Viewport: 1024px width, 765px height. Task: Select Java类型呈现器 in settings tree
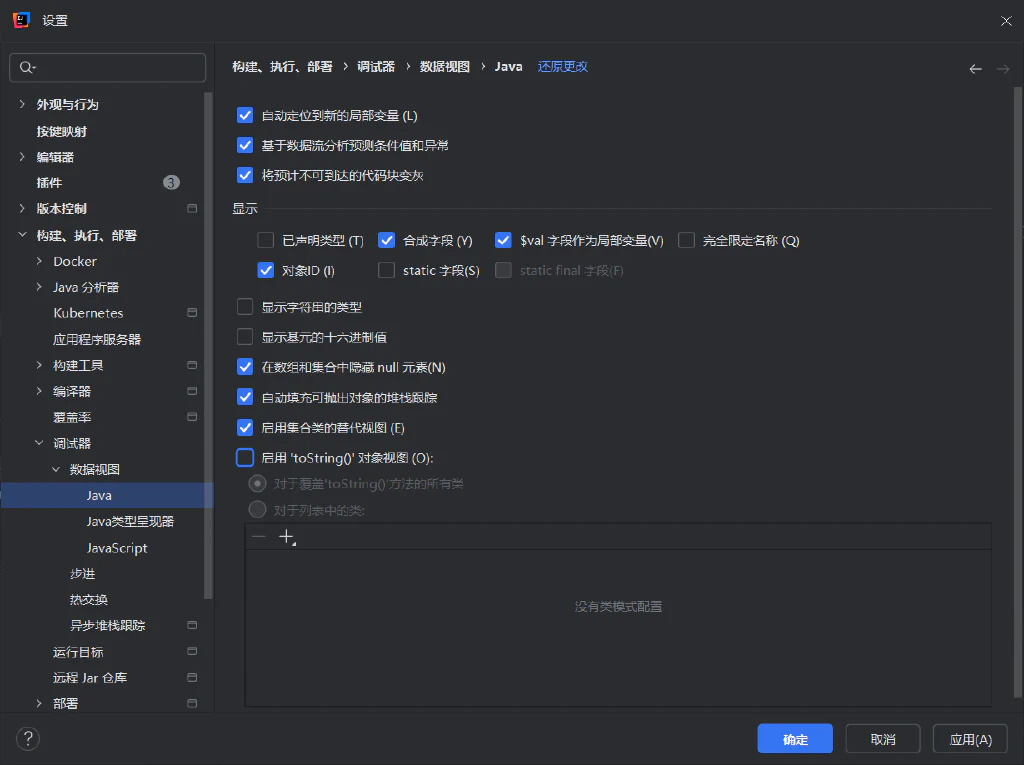point(130,521)
